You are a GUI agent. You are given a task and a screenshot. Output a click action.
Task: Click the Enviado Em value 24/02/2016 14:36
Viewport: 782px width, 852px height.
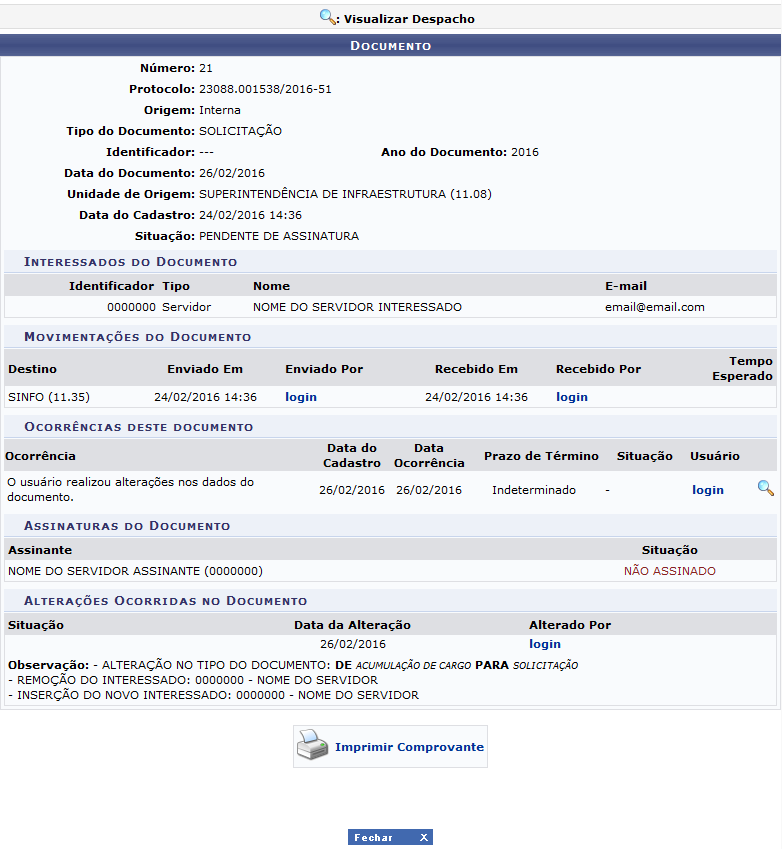pos(205,397)
